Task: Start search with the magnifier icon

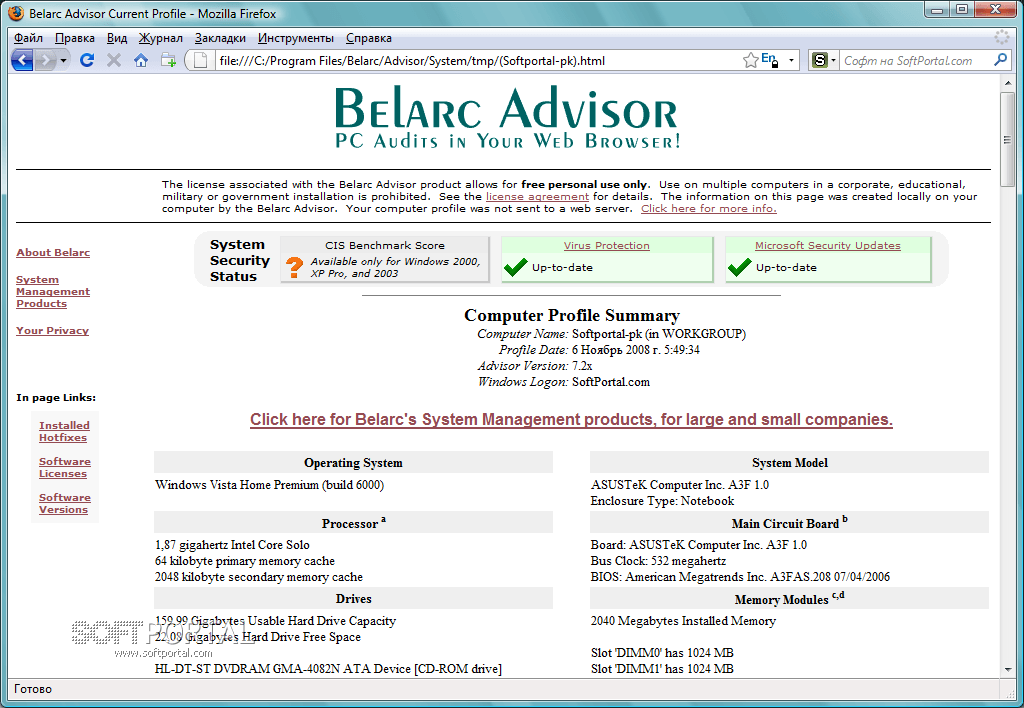Action: [1000, 60]
